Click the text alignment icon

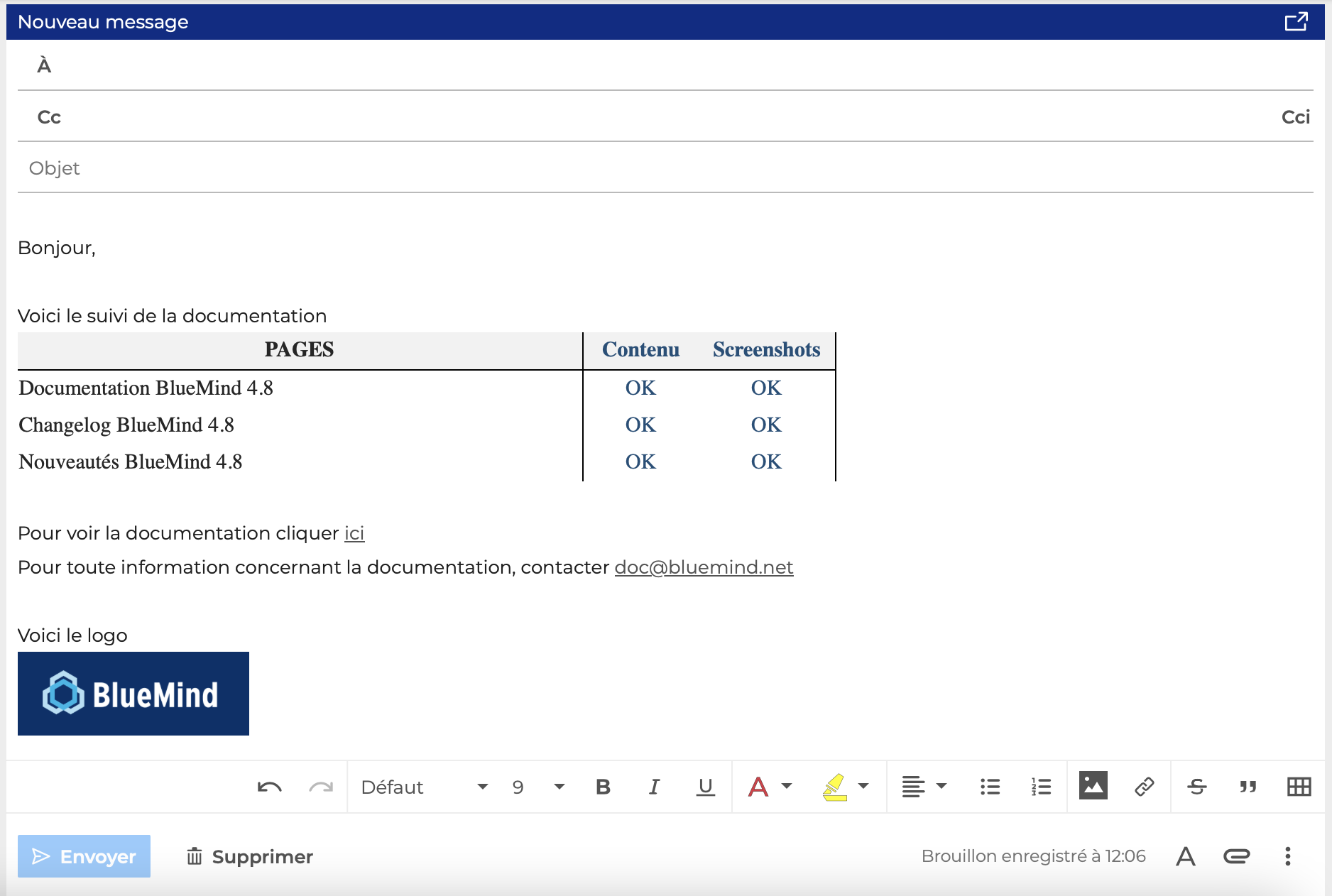click(x=913, y=787)
